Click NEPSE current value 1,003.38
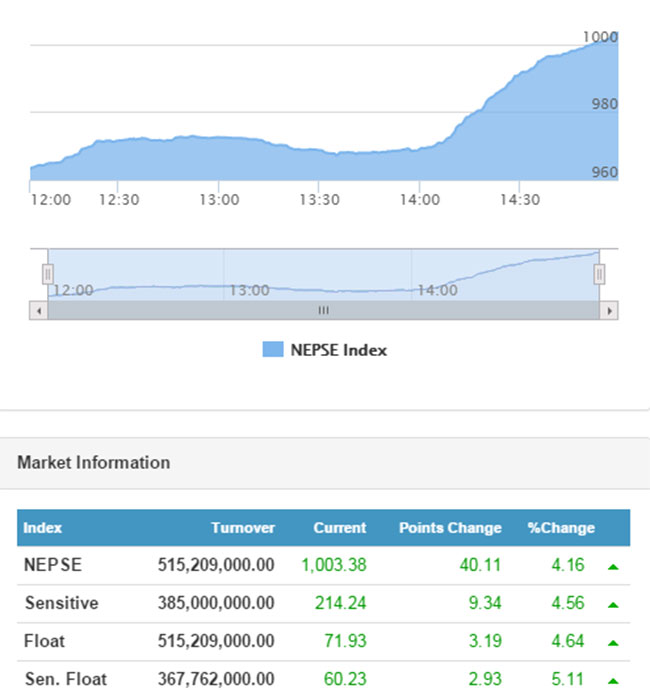 click(x=334, y=565)
